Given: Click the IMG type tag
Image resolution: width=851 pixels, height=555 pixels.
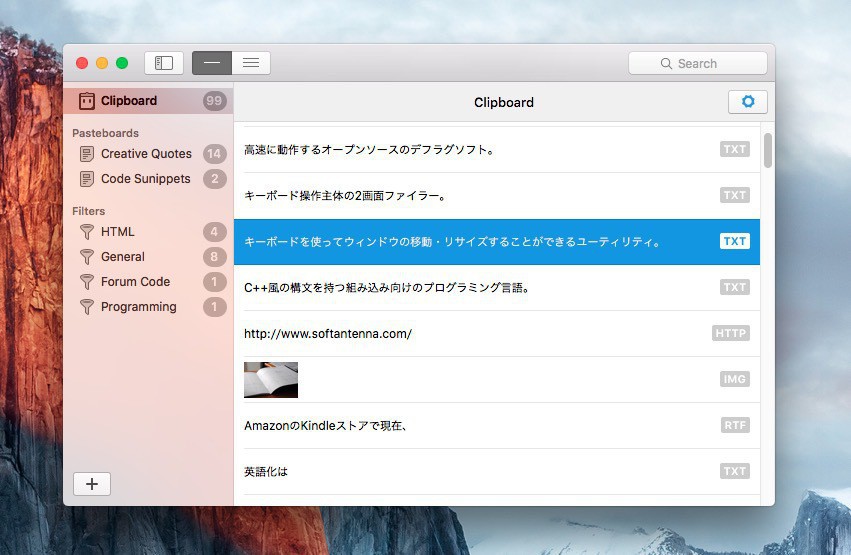Looking at the screenshot, I should 735,379.
